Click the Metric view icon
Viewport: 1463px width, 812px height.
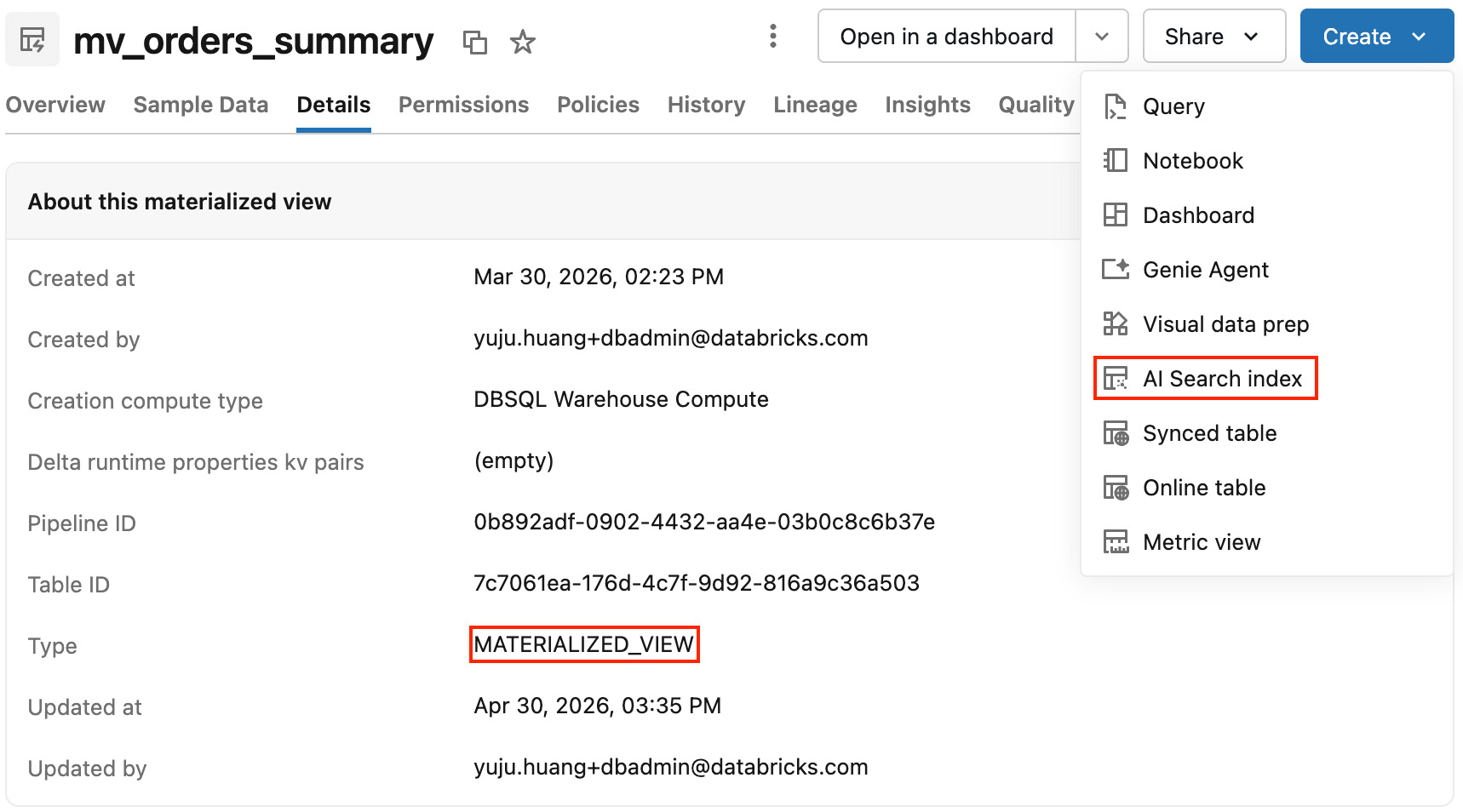[x=1116, y=542]
